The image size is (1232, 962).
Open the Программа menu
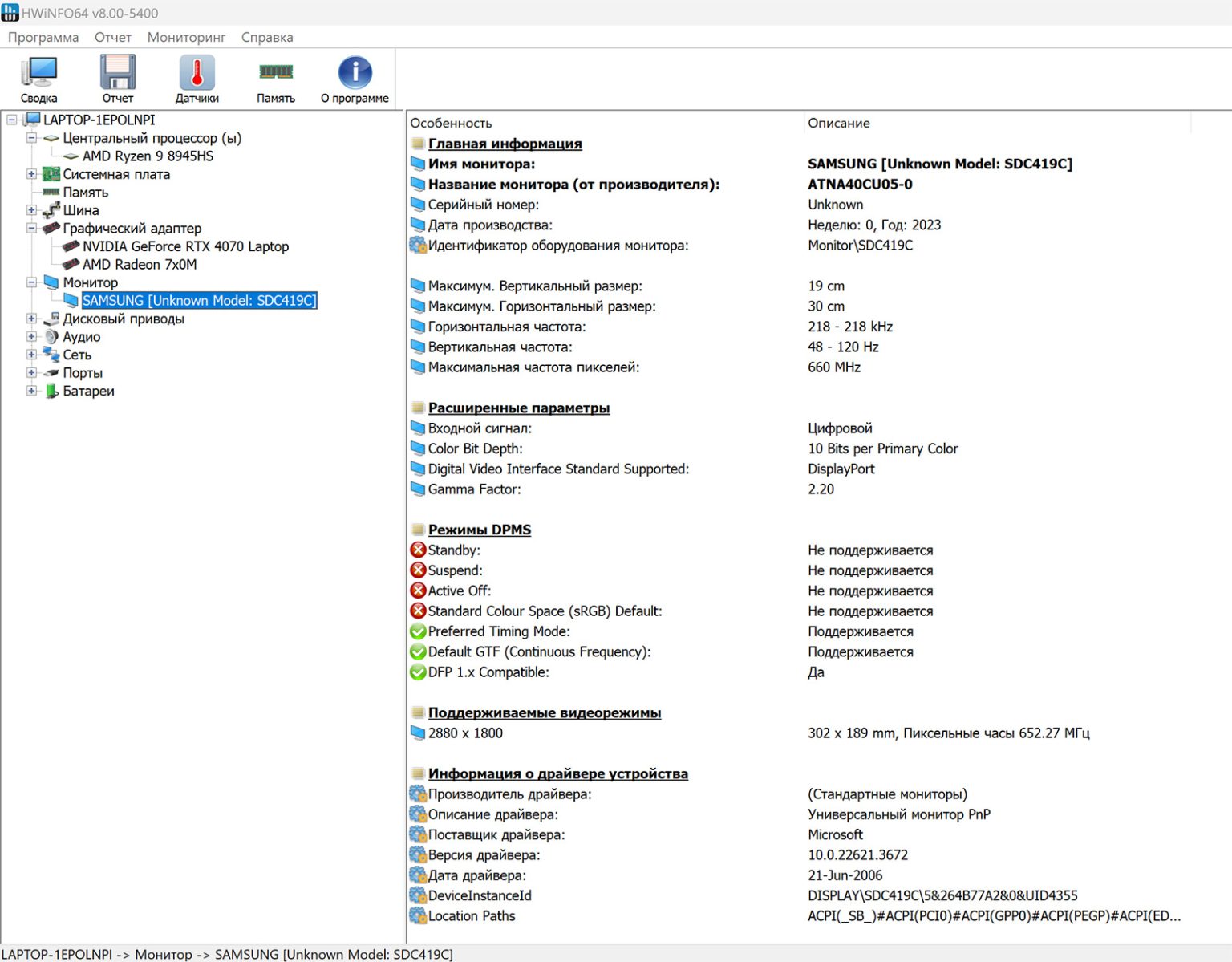(x=43, y=37)
